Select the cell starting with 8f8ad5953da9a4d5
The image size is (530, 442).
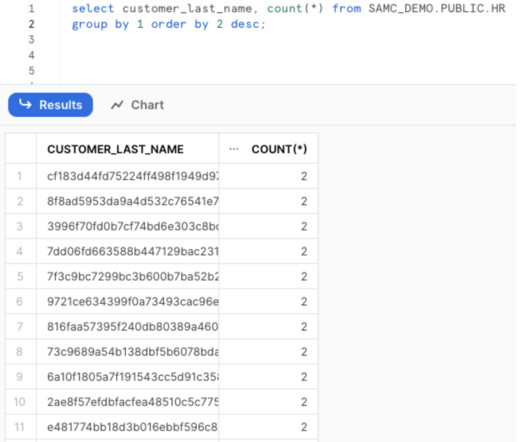pyautogui.click(x=127, y=201)
